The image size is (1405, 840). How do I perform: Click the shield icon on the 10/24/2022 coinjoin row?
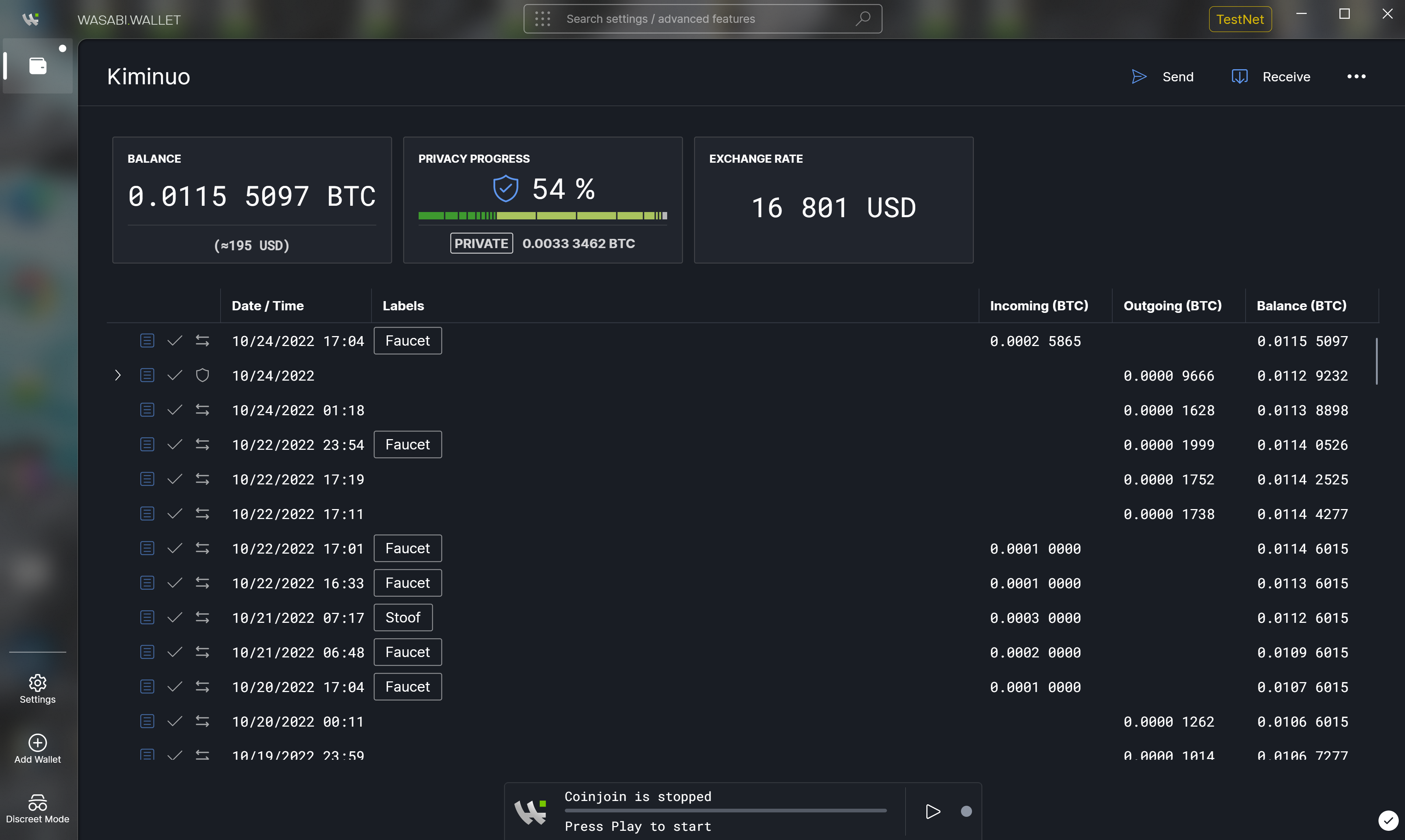[202, 375]
